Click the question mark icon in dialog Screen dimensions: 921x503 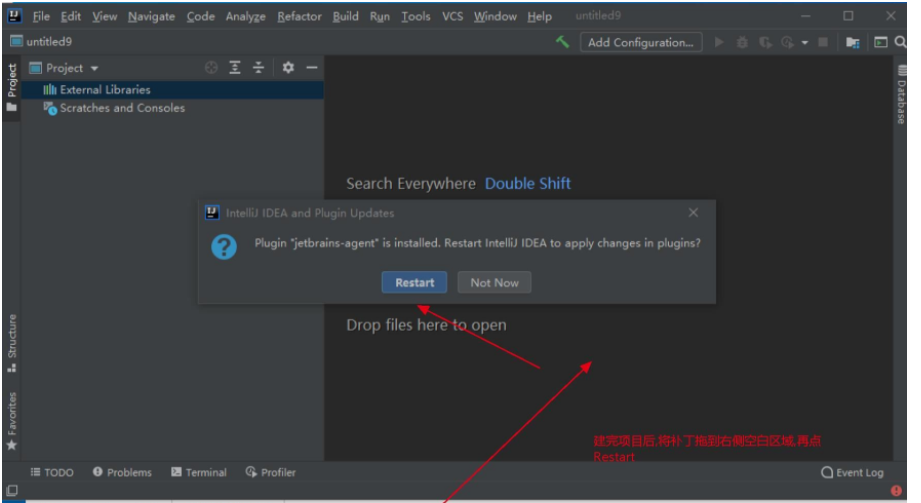pos(224,247)
